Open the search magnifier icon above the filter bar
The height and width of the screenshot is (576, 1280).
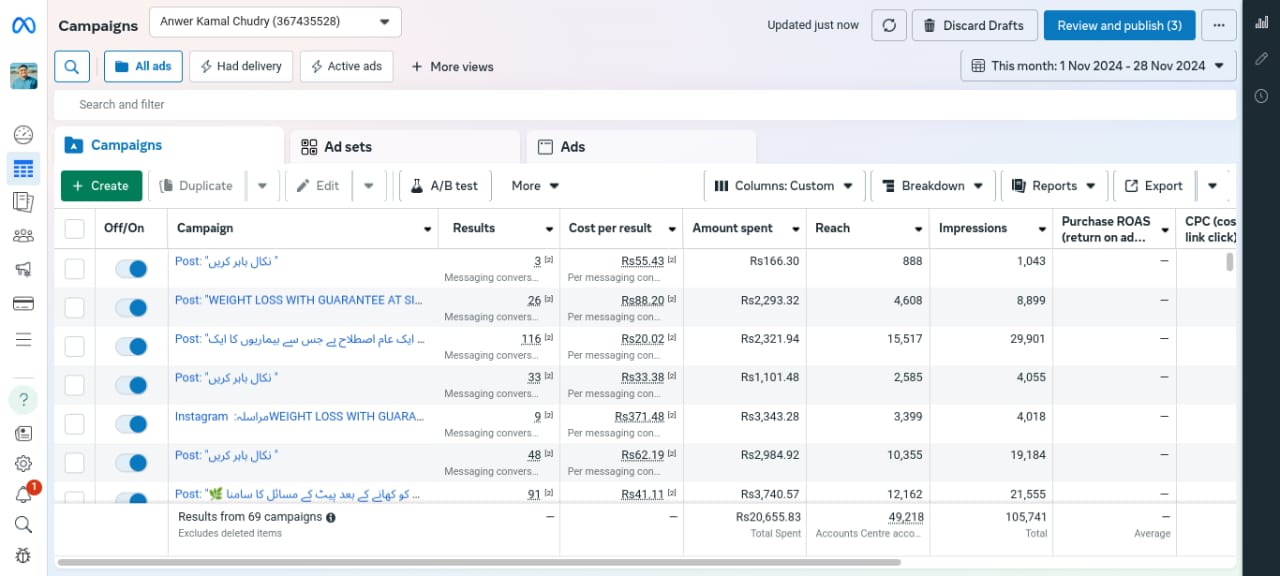tap(72, 67)
